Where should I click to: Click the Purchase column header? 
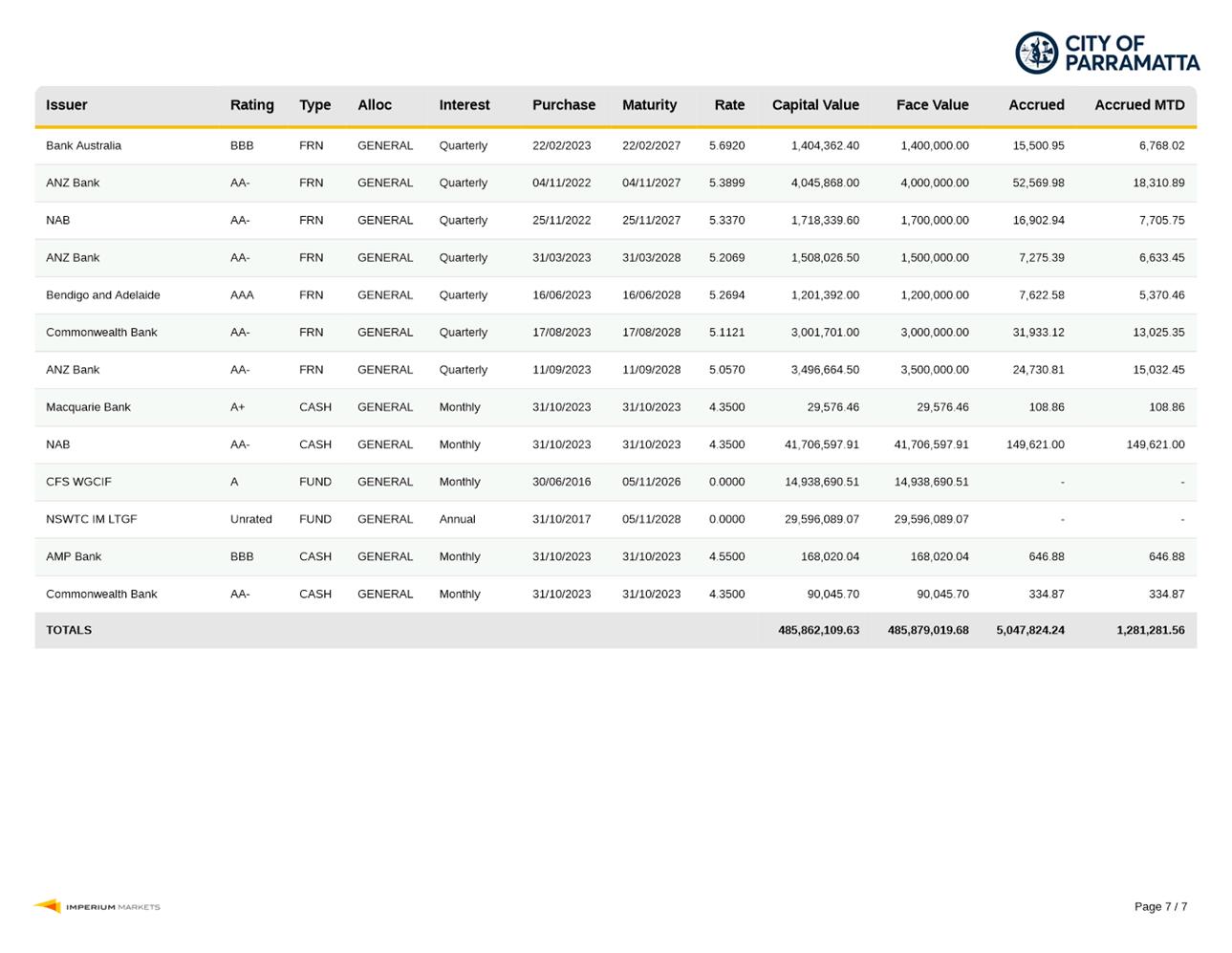tap(564, 105)
